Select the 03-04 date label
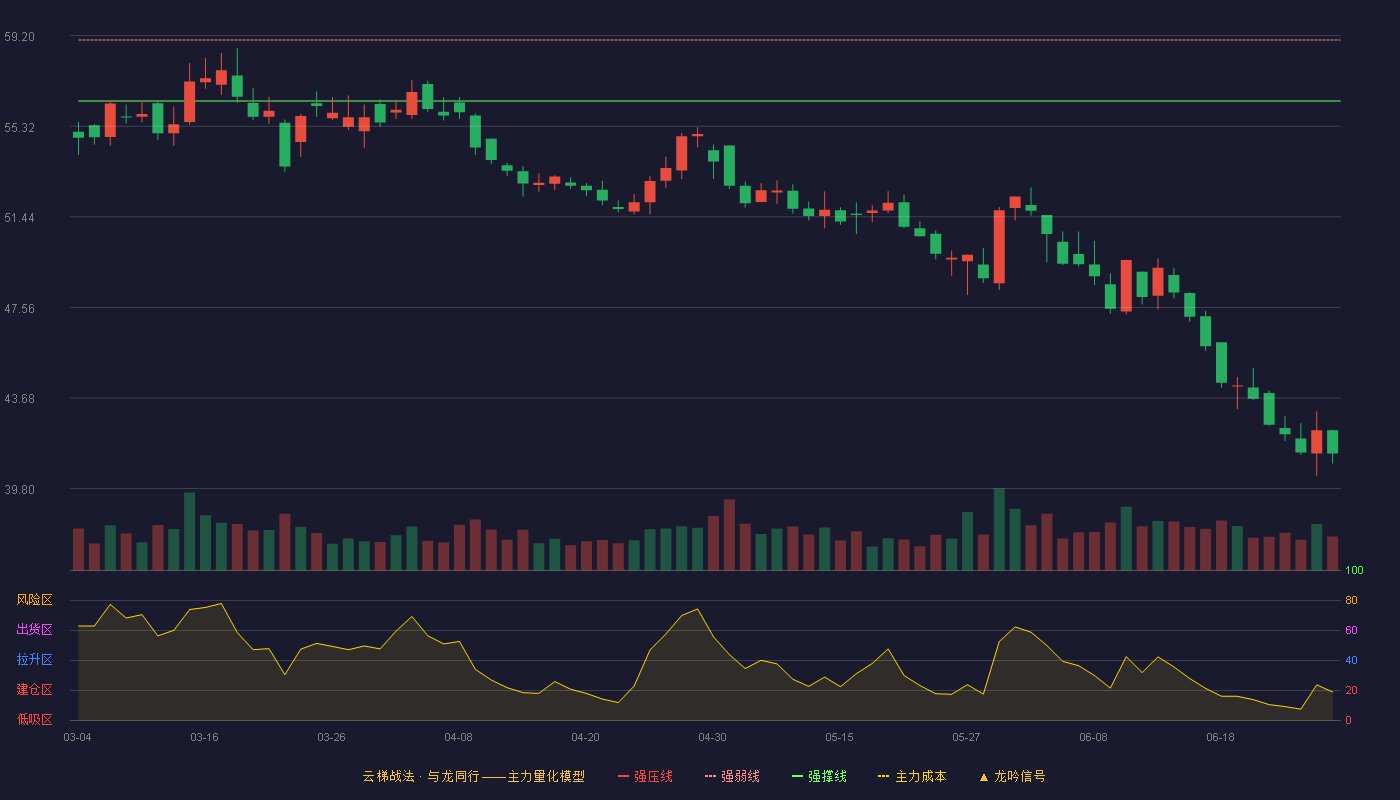This screenshot has width=1400, height=800. point(77,737)
